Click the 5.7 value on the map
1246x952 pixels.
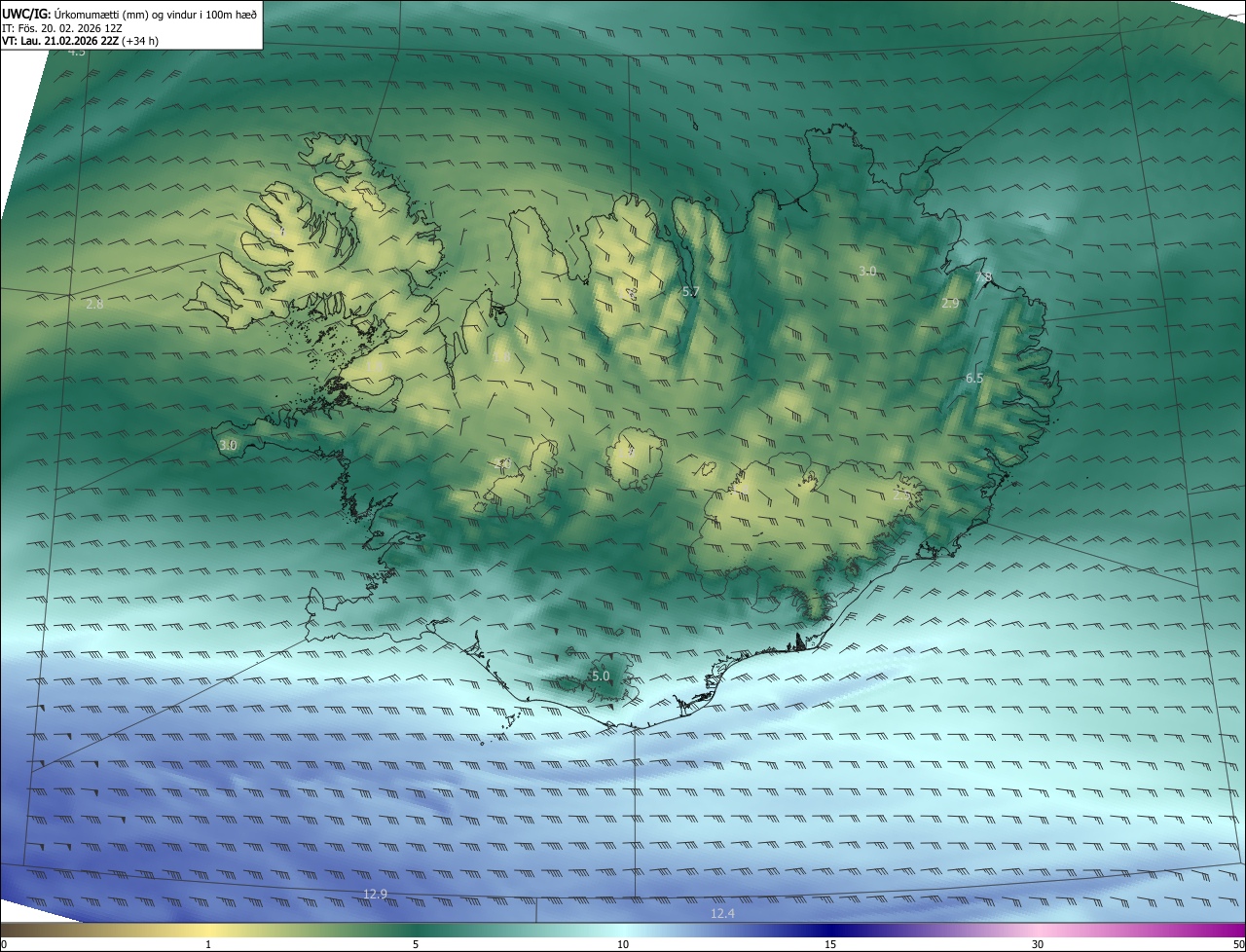point(691,291)
